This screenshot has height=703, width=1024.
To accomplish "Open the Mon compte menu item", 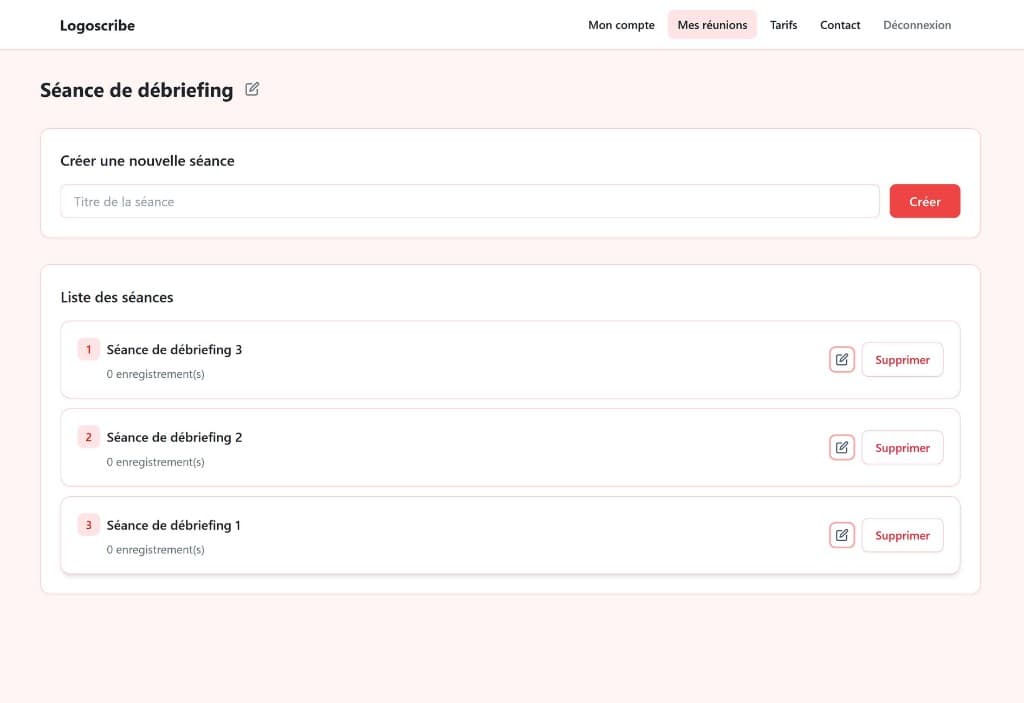I will coord(621,25).
